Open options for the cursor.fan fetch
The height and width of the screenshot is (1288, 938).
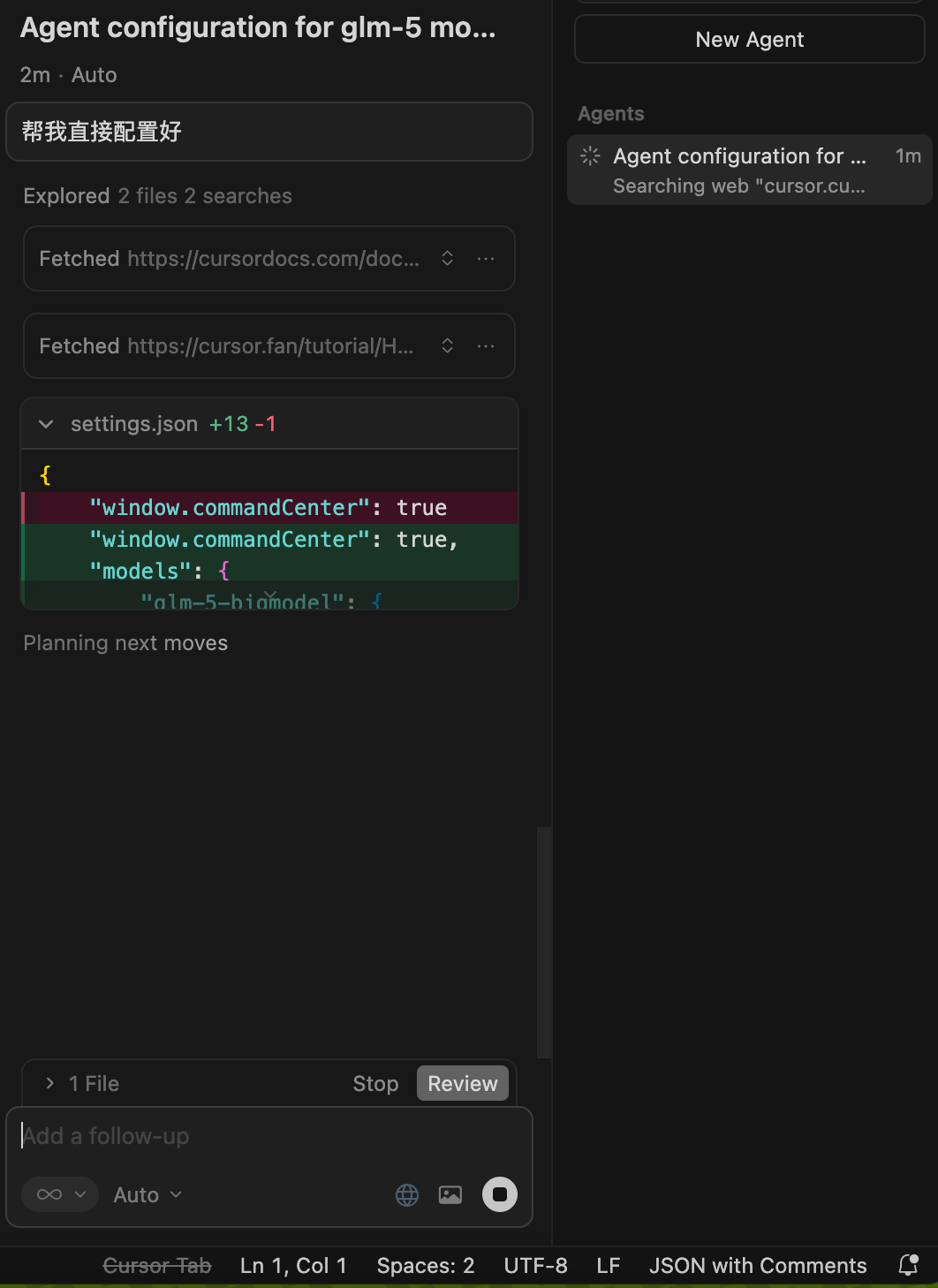486,345
